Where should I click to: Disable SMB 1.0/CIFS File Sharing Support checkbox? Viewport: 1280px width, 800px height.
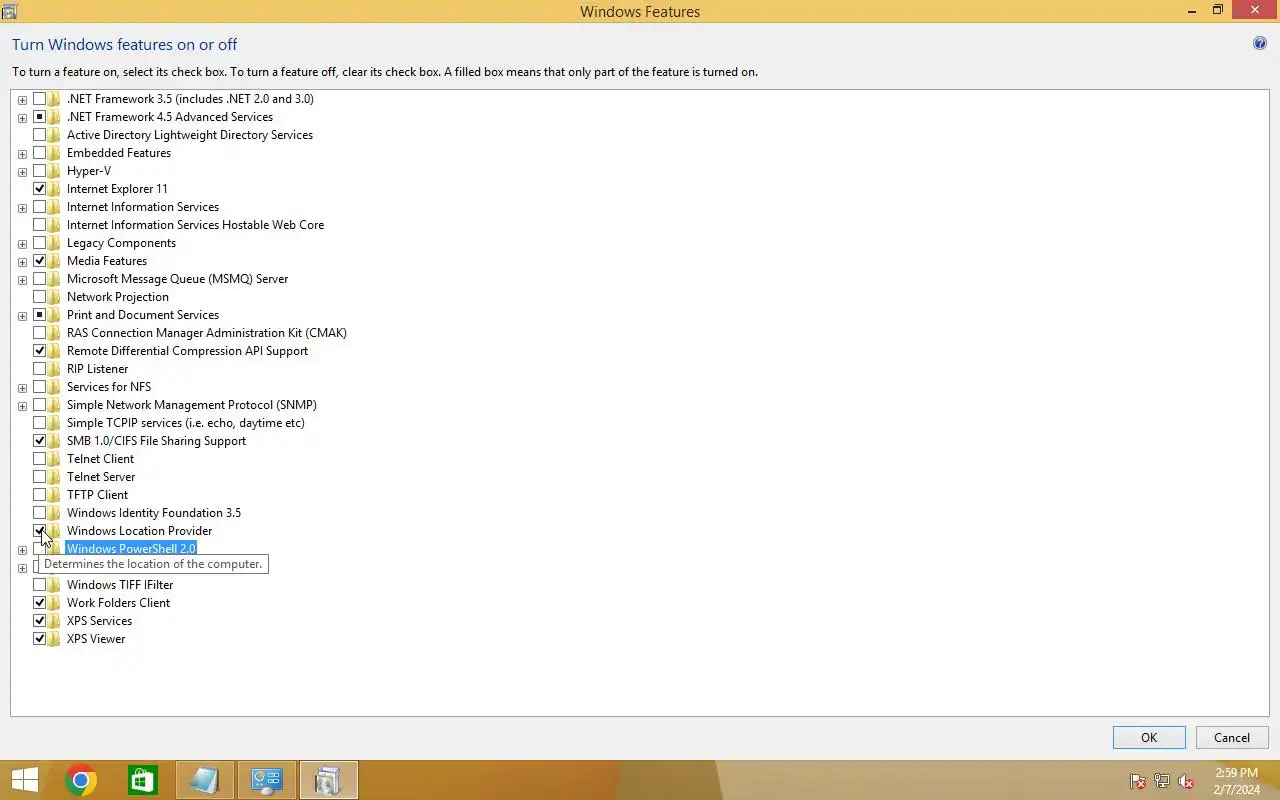(40, 441)
